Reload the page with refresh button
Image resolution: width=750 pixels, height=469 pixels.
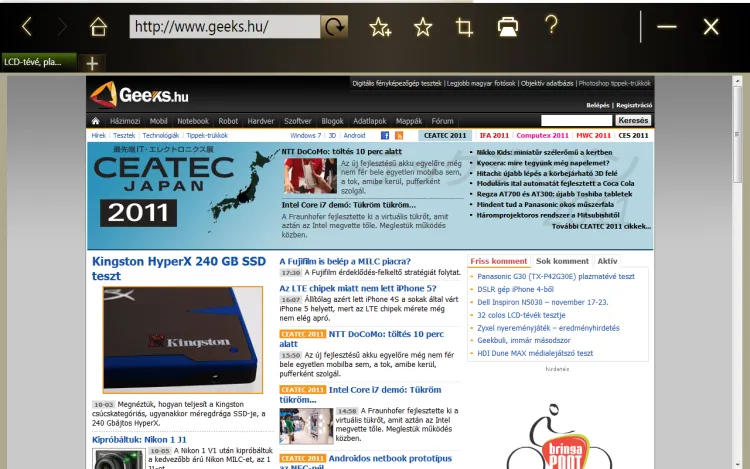335,27
